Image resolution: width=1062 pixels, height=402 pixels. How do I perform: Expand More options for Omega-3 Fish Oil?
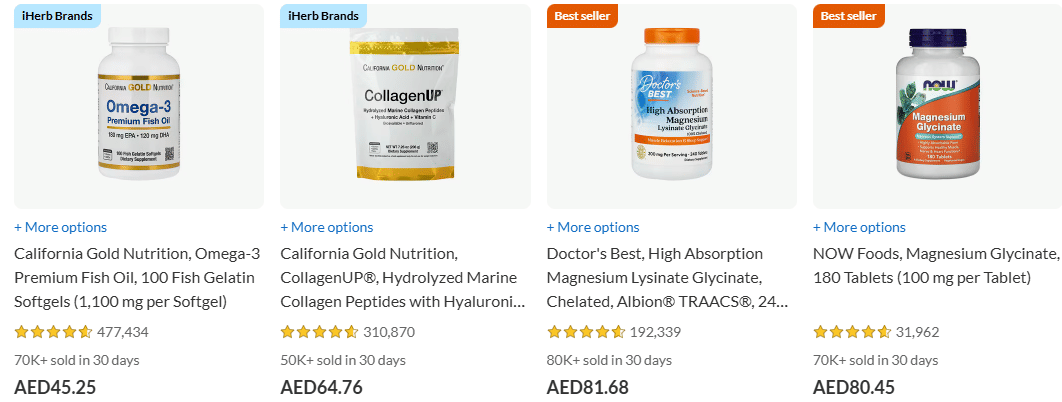click(x=60, y=227)
